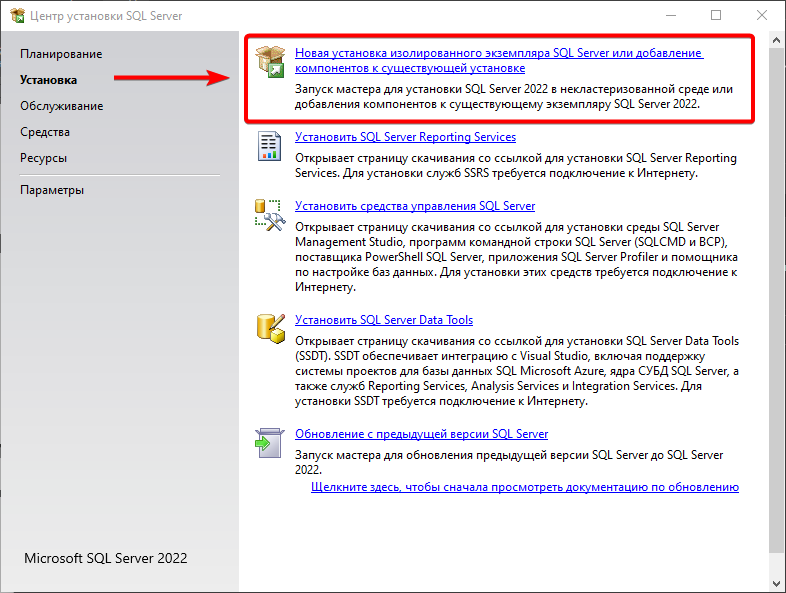Click the description text starting Запуск мастера для установки
The image size is (786, 593).
click(x=514, y=97)
